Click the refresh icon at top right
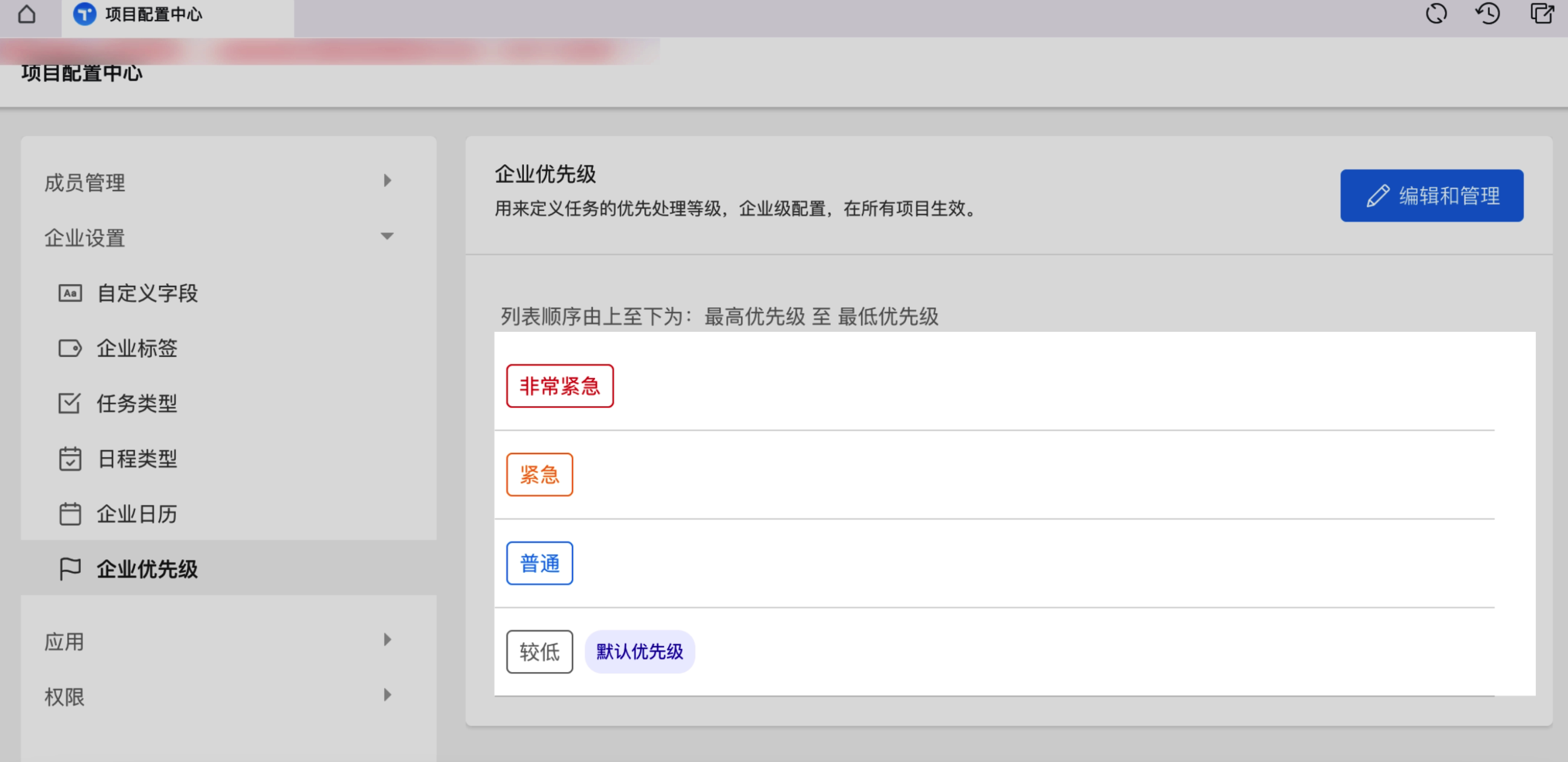1568x762 pixels. tap(1436, 13)
